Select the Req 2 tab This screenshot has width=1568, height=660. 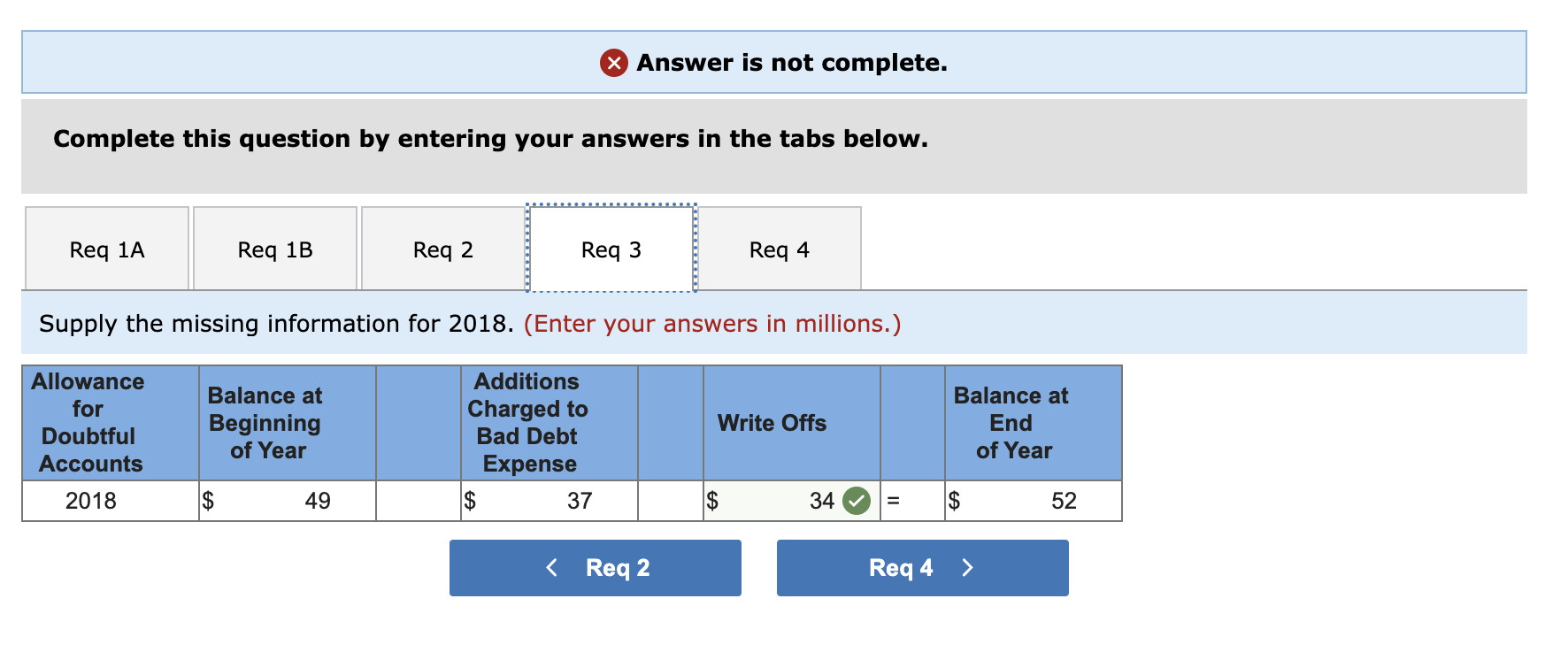tap(442, 249)
